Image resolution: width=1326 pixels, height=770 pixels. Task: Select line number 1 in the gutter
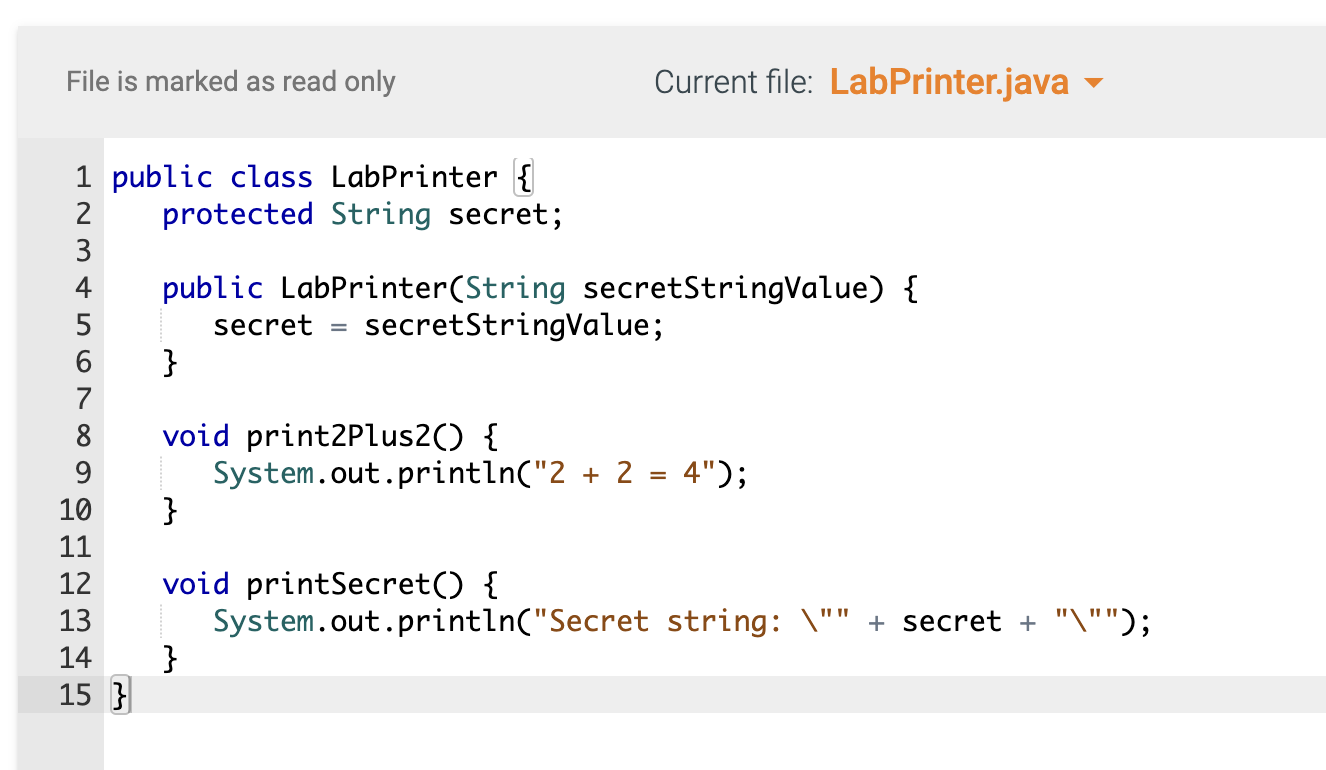pyautogui.click(x=82, y=177)
